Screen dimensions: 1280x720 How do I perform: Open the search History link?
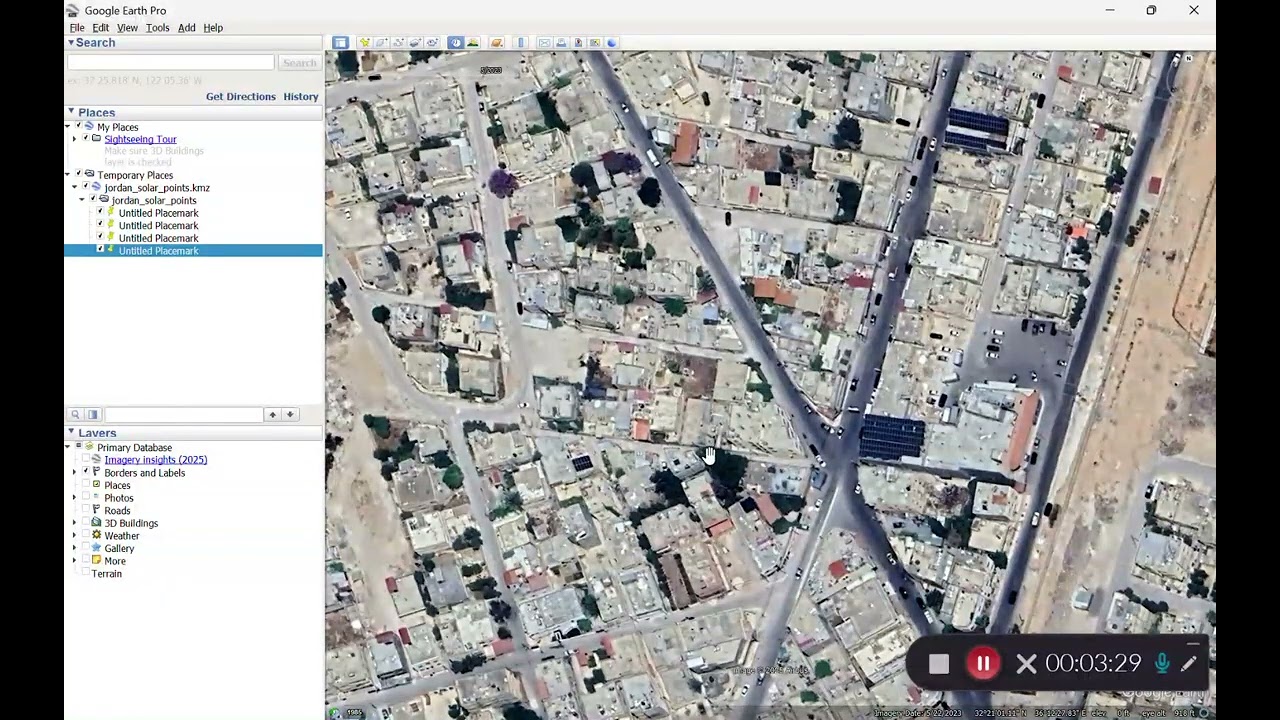pos(301,97)
